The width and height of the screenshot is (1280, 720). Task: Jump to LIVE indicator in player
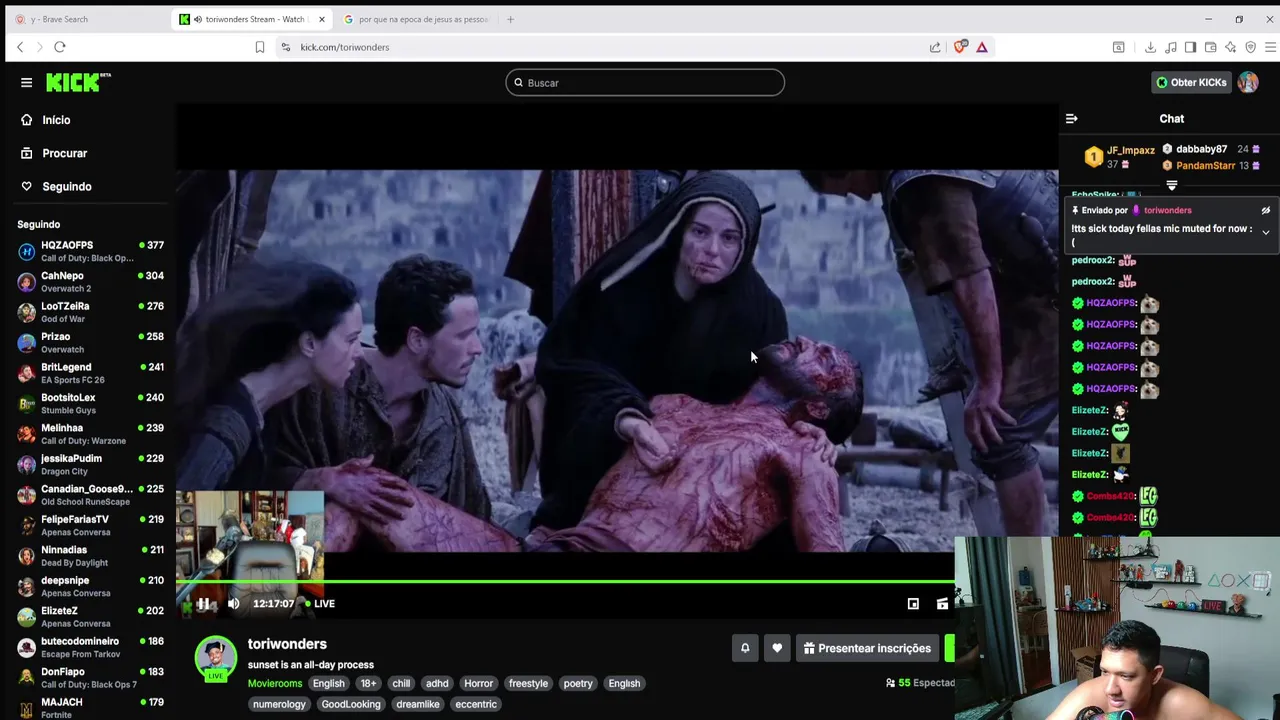coord(320,604)
